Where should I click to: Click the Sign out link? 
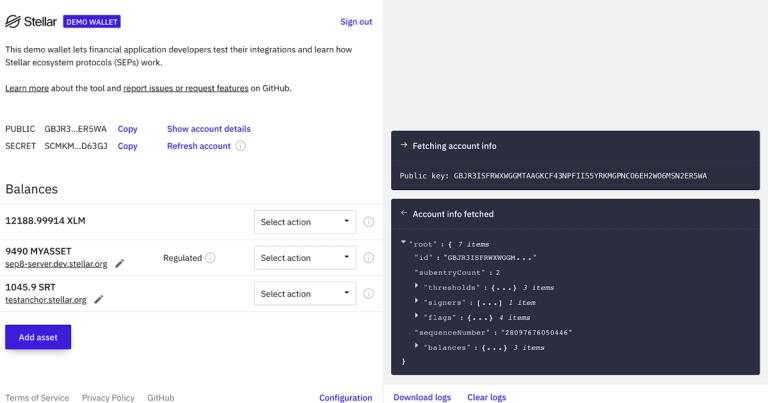[x=356, y=22]
